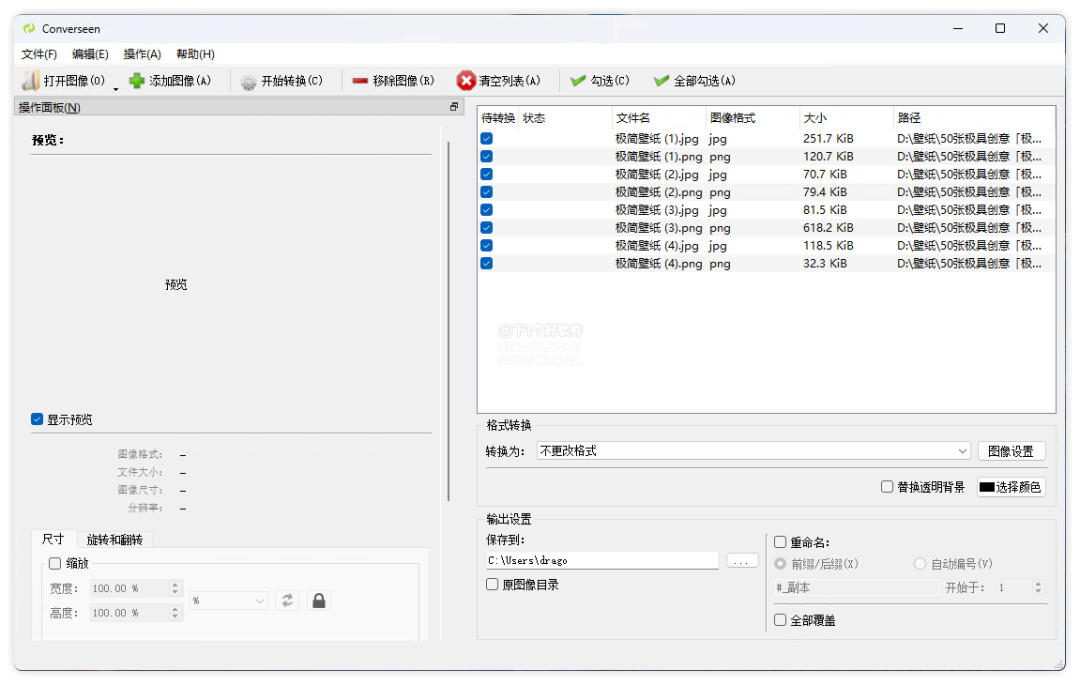Click the Check (勾选) green checkmark icon
The width and height of the screenshot is (1080, 685).
click(578, 81)
